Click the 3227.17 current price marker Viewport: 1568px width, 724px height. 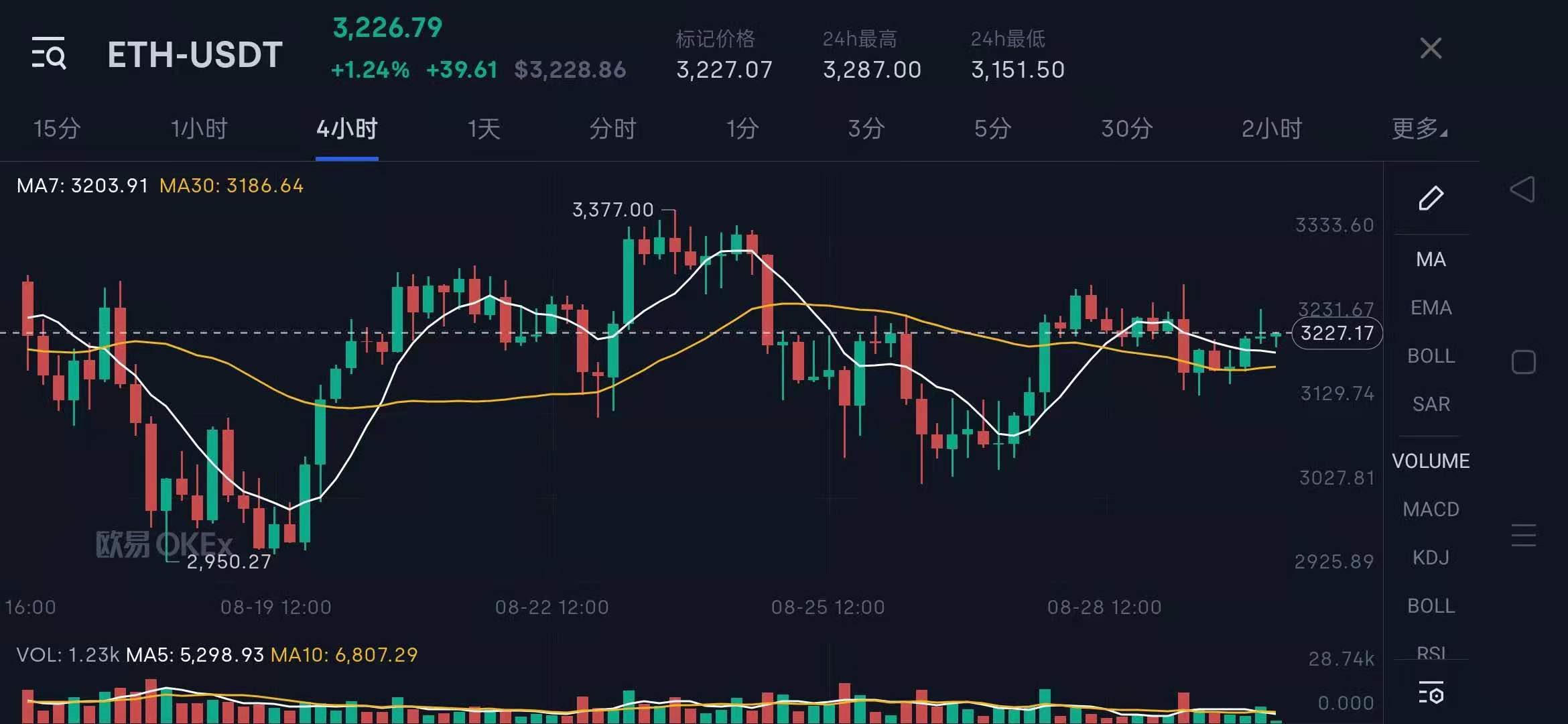1337,333
